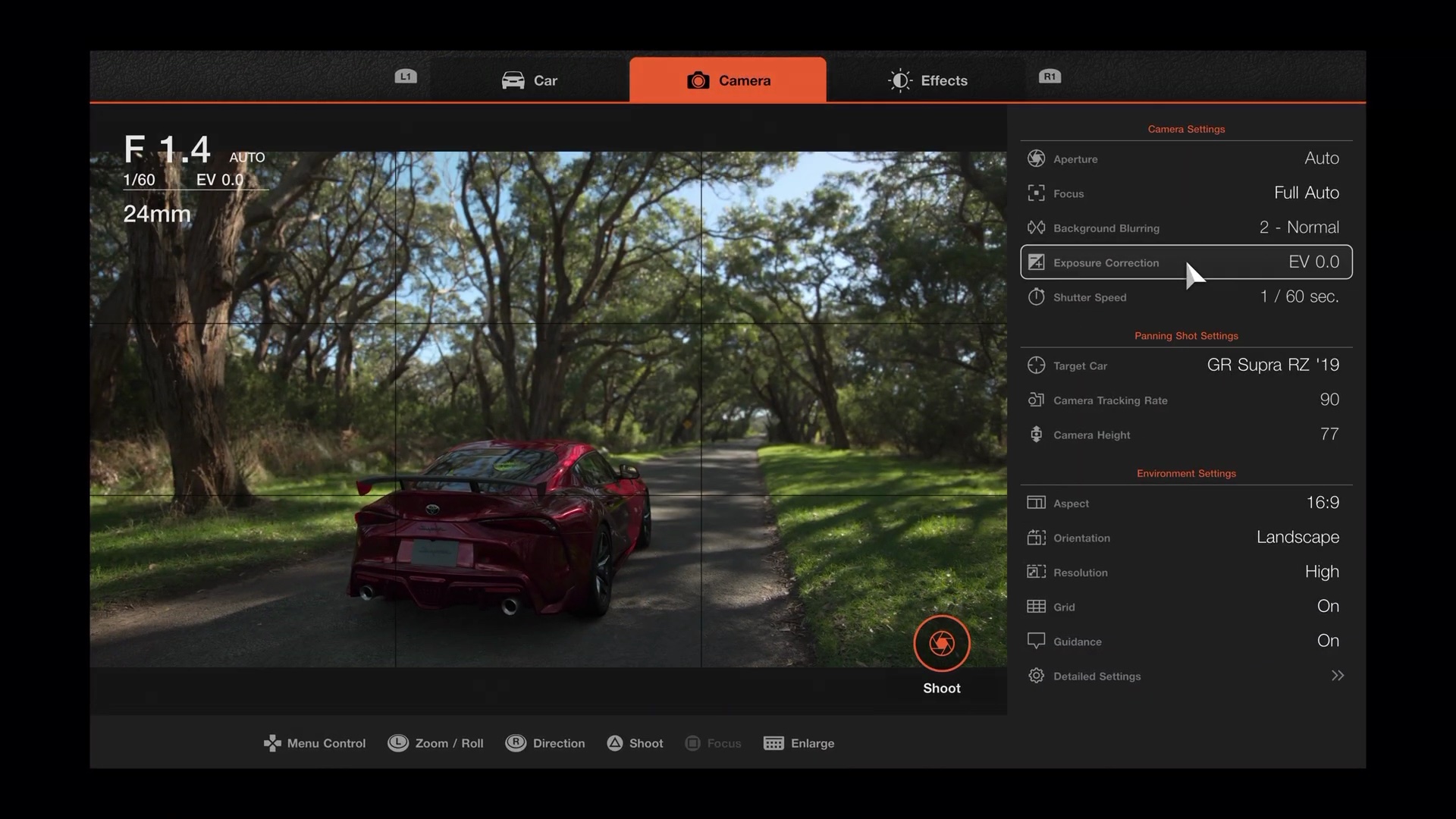1456x819 pixels.
Task: Click the triangle Shoot hint icon
Action: tap(615, 743)
